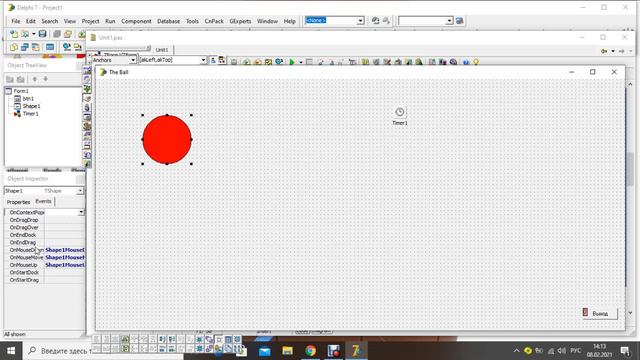Viewport: 640px width, 360px height.
Task: Open Google Chrome from the taskbar
Action: click(310, 351)
